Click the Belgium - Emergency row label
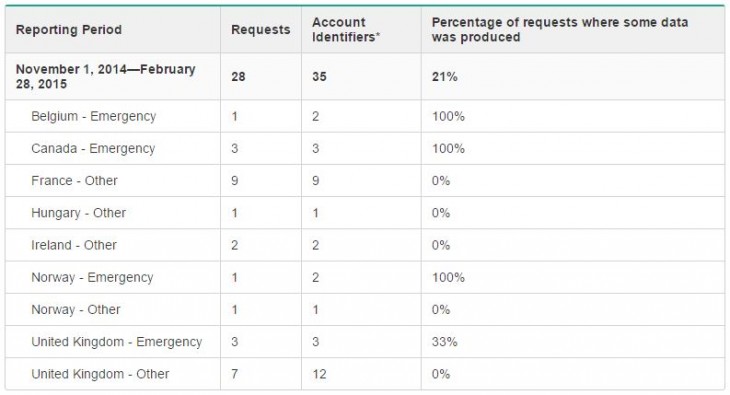This screenshot has height=395, width=730. [94, 116]
